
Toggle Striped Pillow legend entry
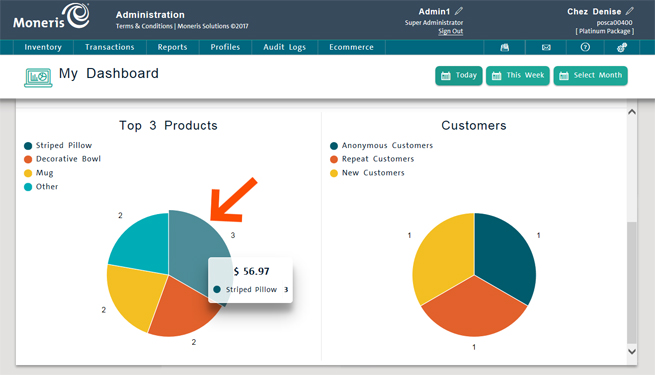tap(58, 145)
